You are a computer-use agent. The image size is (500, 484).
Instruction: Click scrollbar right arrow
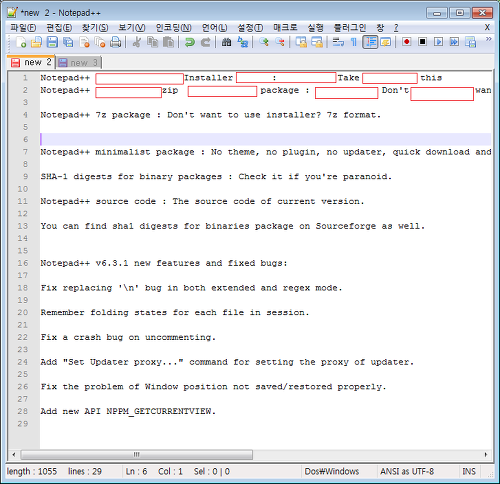pyautogui.click(x=486, y=454)
